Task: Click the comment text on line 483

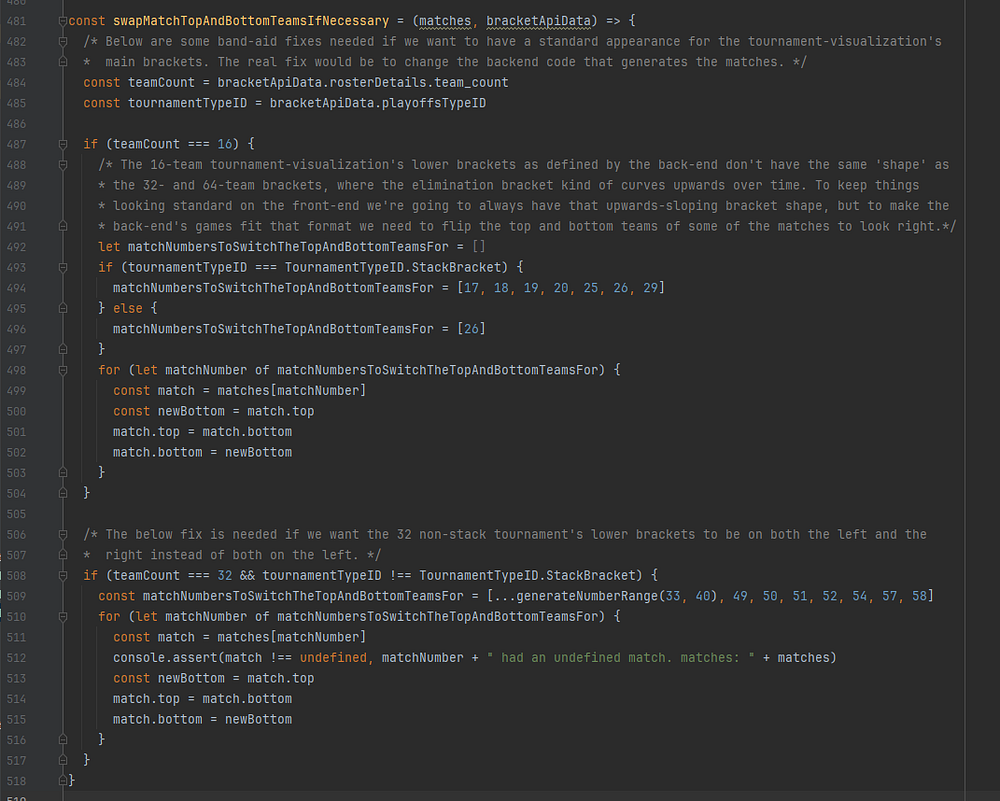Action: tap(445, 62)
